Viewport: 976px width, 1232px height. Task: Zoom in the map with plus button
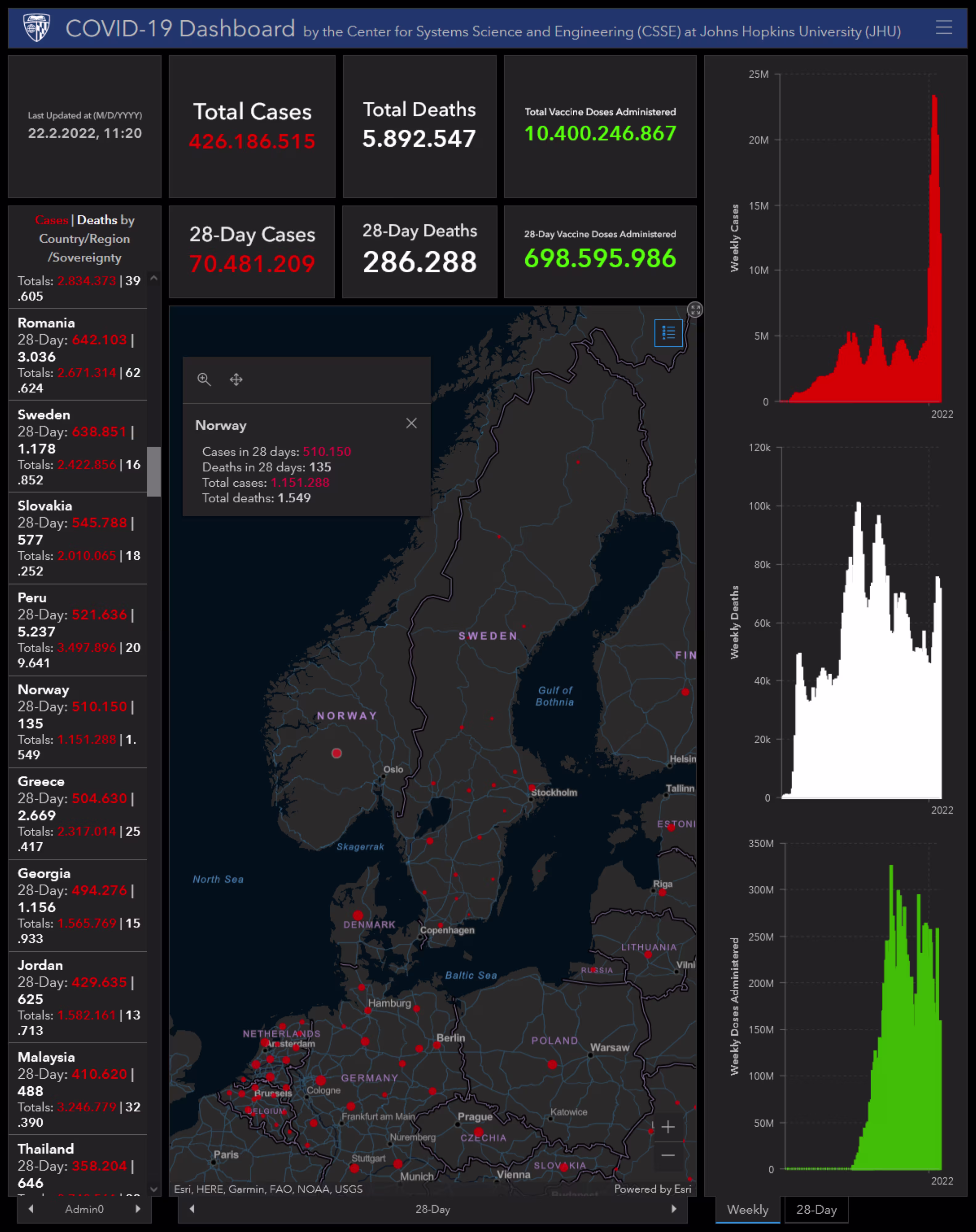coord(667,1127)
